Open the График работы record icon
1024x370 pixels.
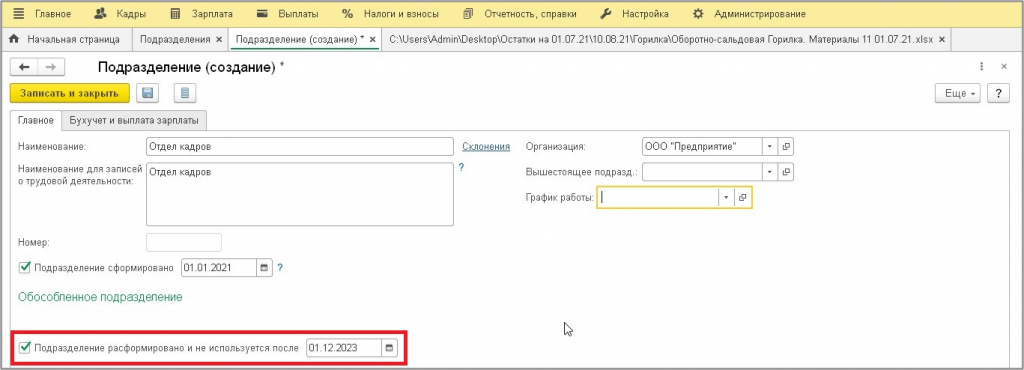tap(743, 197)
